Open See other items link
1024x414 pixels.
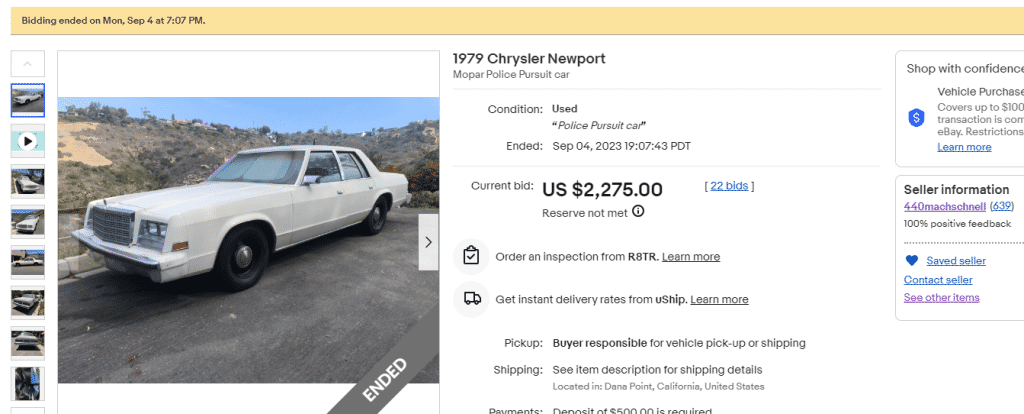[941, 298]
